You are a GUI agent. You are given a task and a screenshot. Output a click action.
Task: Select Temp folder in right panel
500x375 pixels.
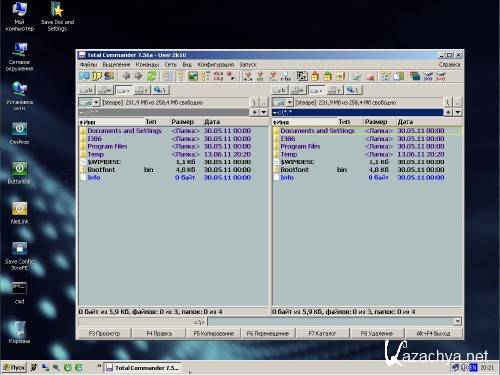pyautogui.click(x=367, y=154)
